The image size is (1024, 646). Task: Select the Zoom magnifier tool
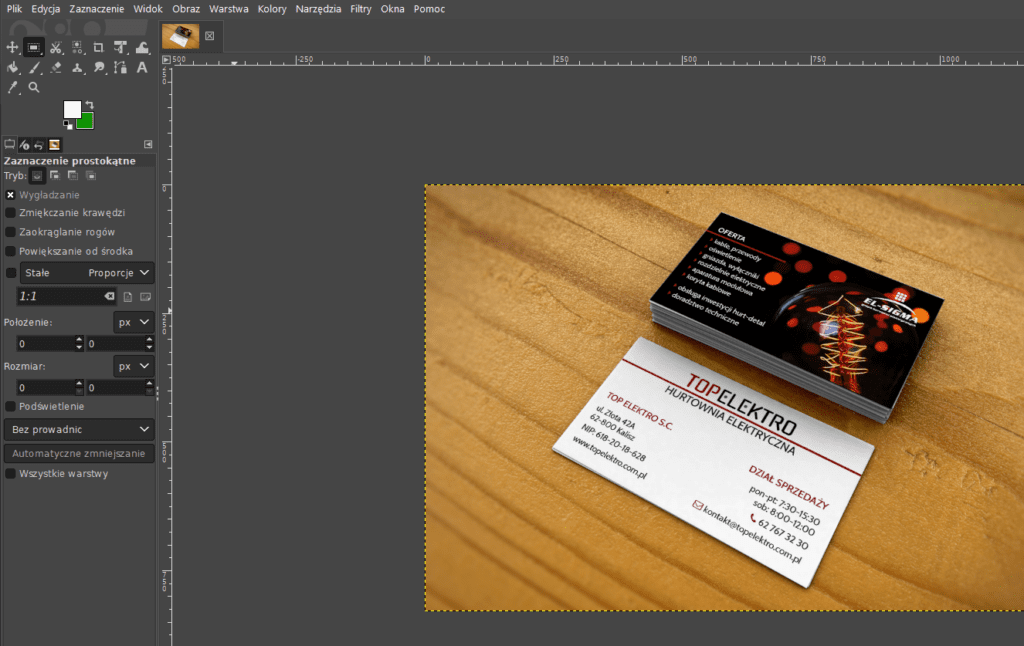pyautogui.click(x=34, y=88)
